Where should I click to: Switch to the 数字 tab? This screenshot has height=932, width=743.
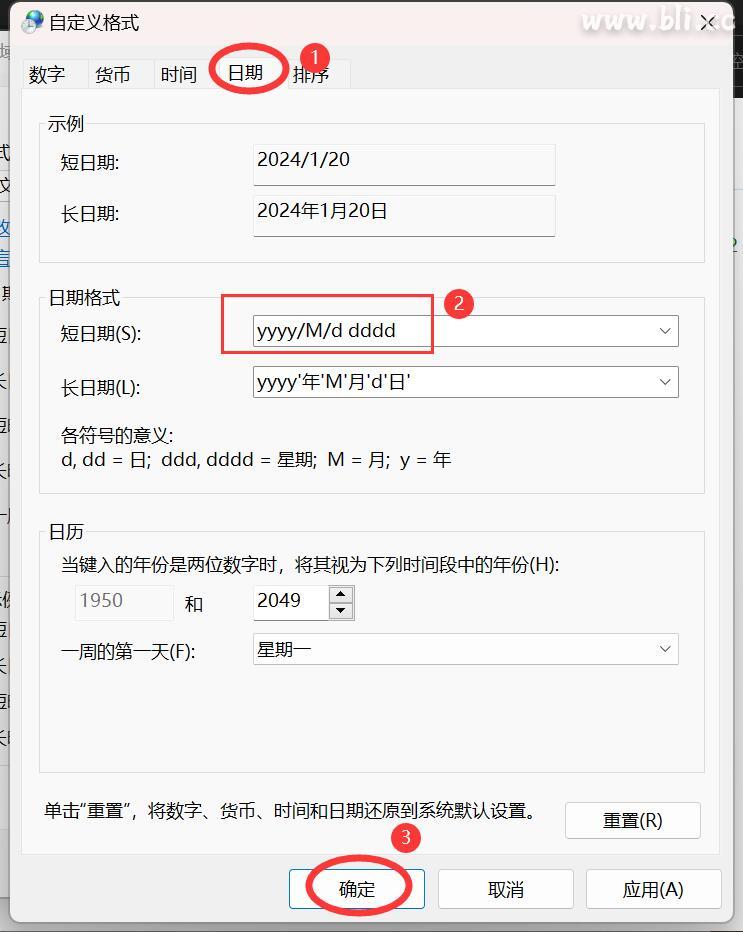tap(47, 75)
